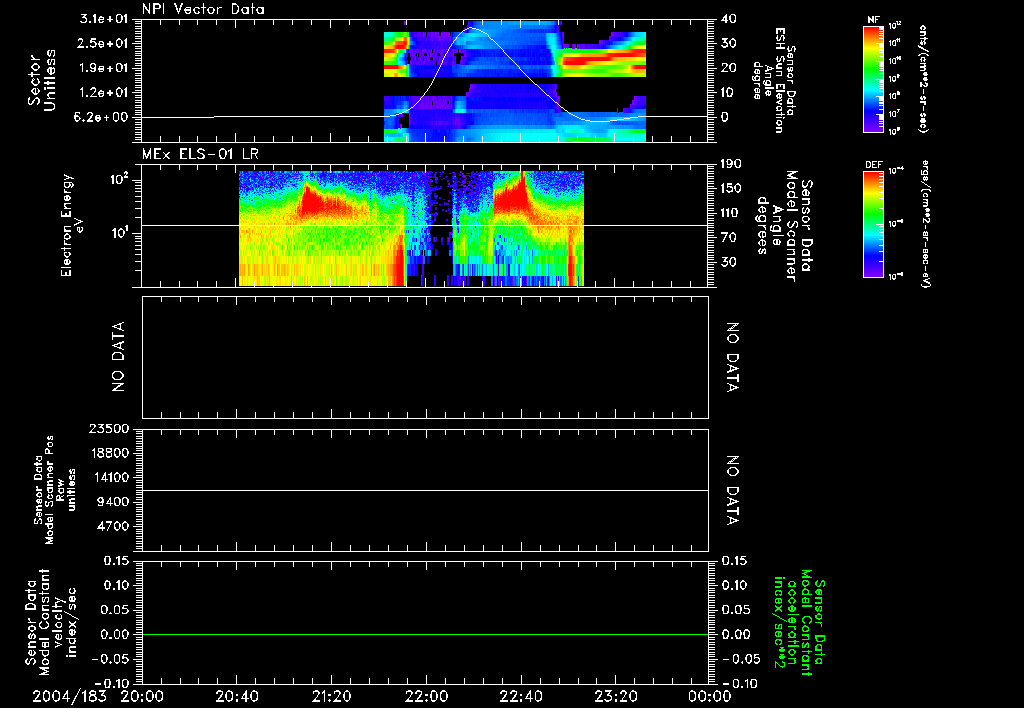Click the '23:20' time tick label

615,696
